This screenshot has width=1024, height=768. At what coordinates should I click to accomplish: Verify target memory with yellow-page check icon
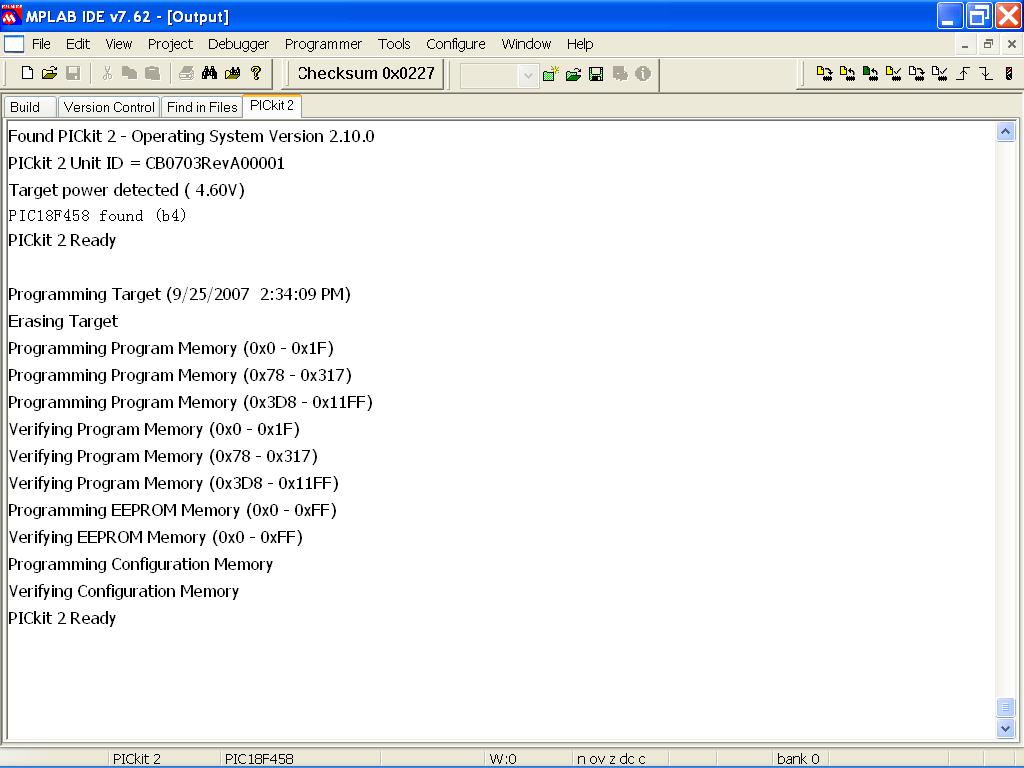893,74
